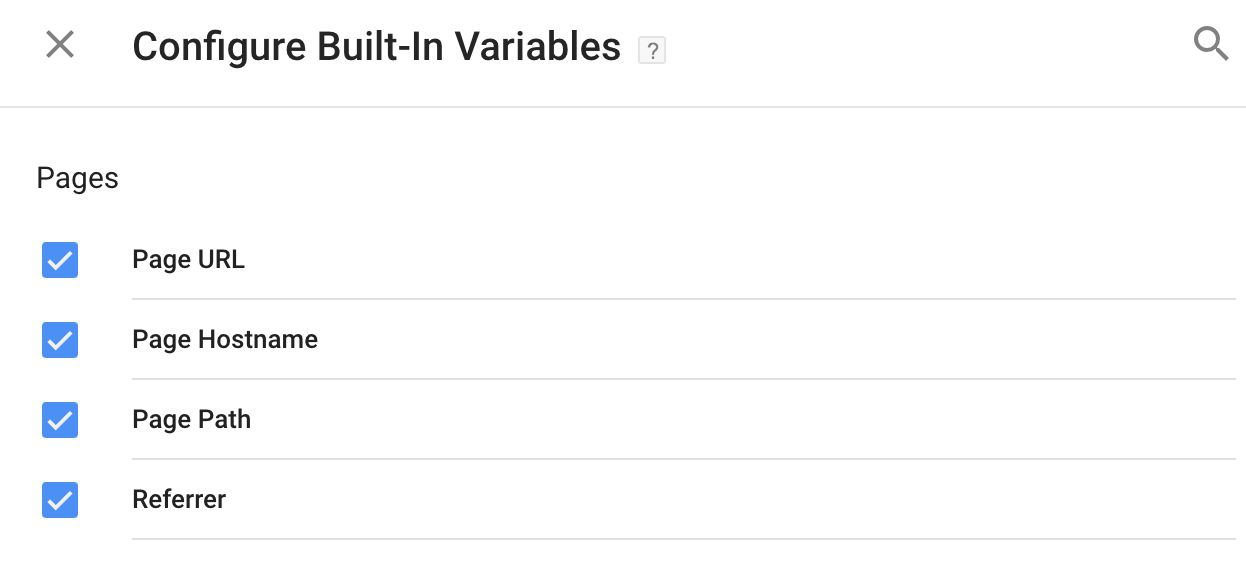1246x562 pixels.
Task: Click the blue tick next to Page Path
Action: coord(60,420)
